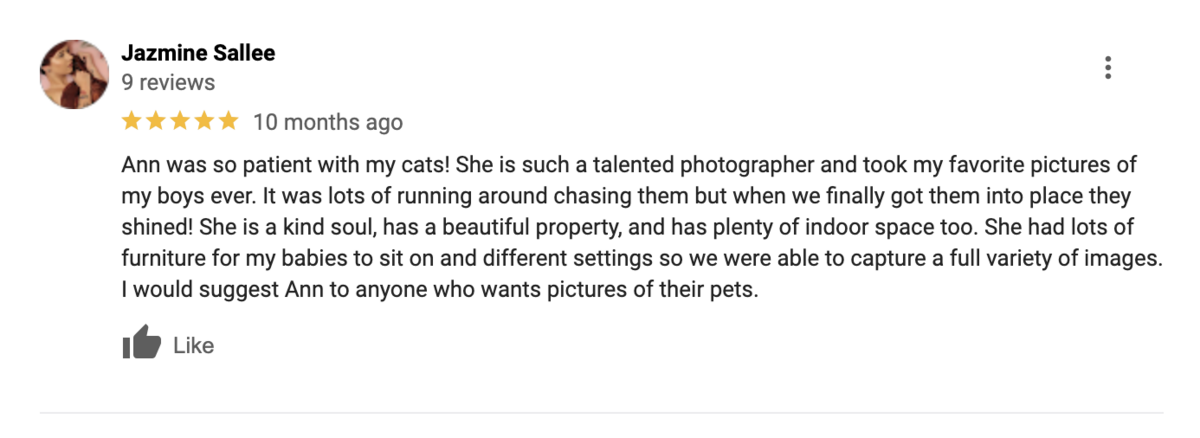The height and width of the screenshot is (438, 1200).
Task: Select the fifth rating star
Action: (x=229, y=121)
